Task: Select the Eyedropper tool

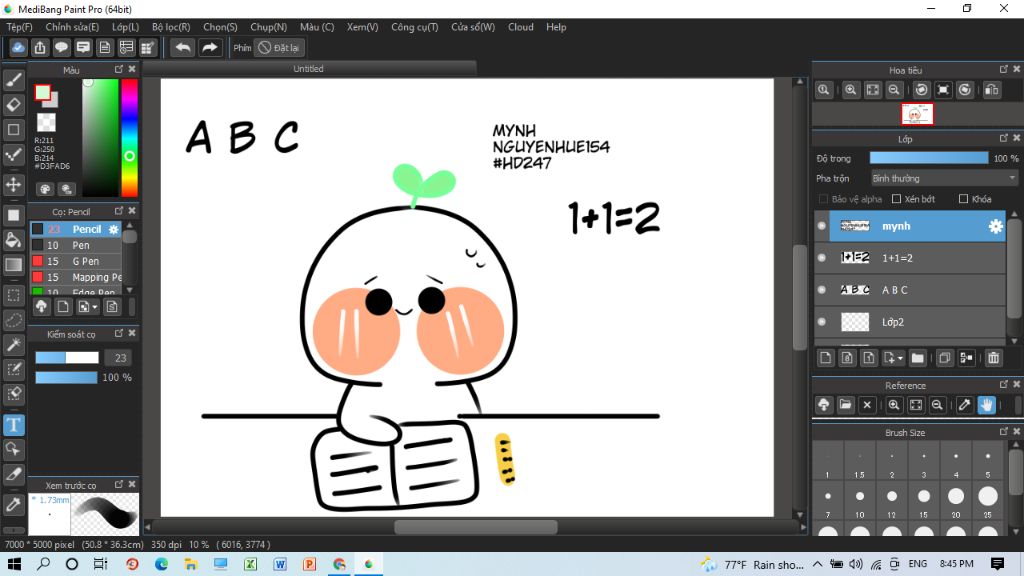Action: (14, 505)
